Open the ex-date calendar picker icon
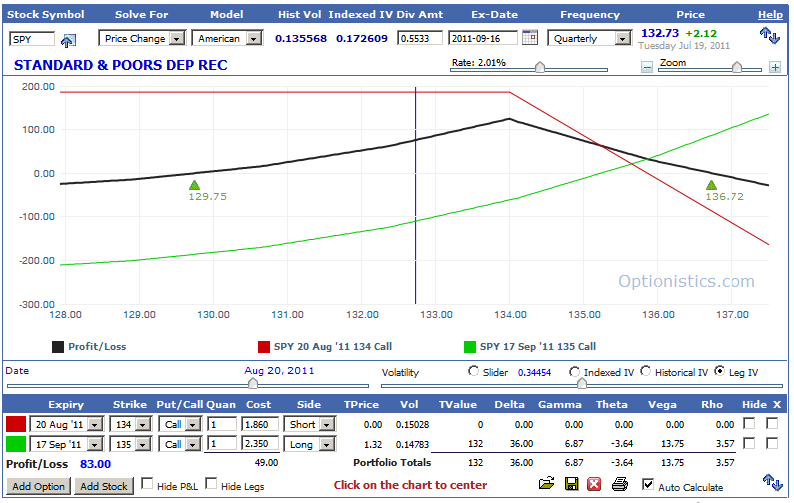Screen dimensions: 794x503 coord(530,37)
